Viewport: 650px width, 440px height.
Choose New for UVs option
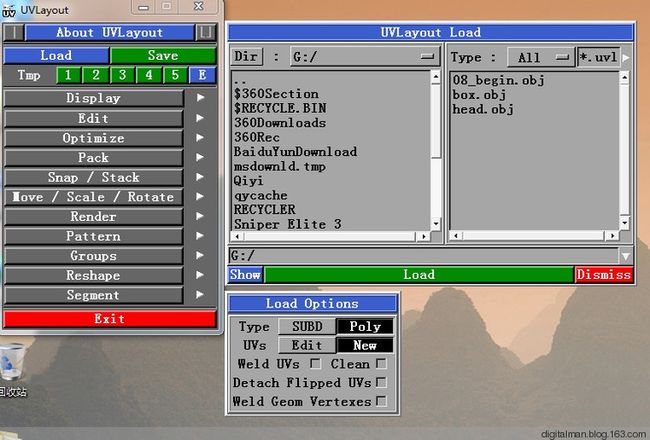[365, 345]
